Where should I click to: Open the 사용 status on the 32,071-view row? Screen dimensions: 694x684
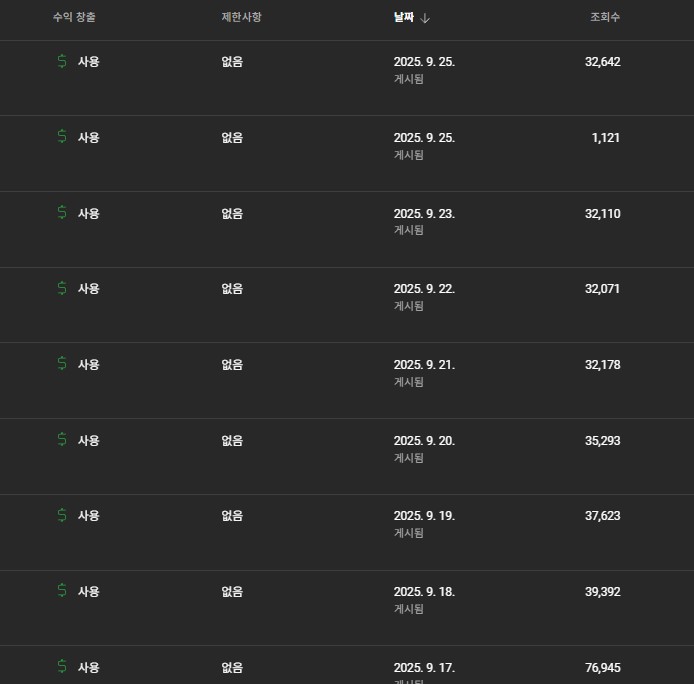[x=89, y=288]
